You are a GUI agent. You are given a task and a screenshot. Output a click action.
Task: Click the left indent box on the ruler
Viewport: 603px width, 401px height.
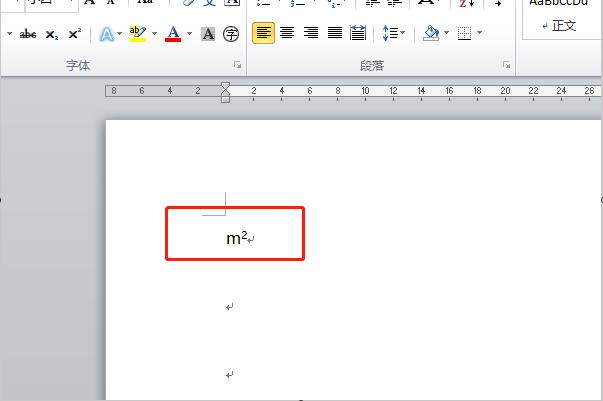(x=226, y=99)
